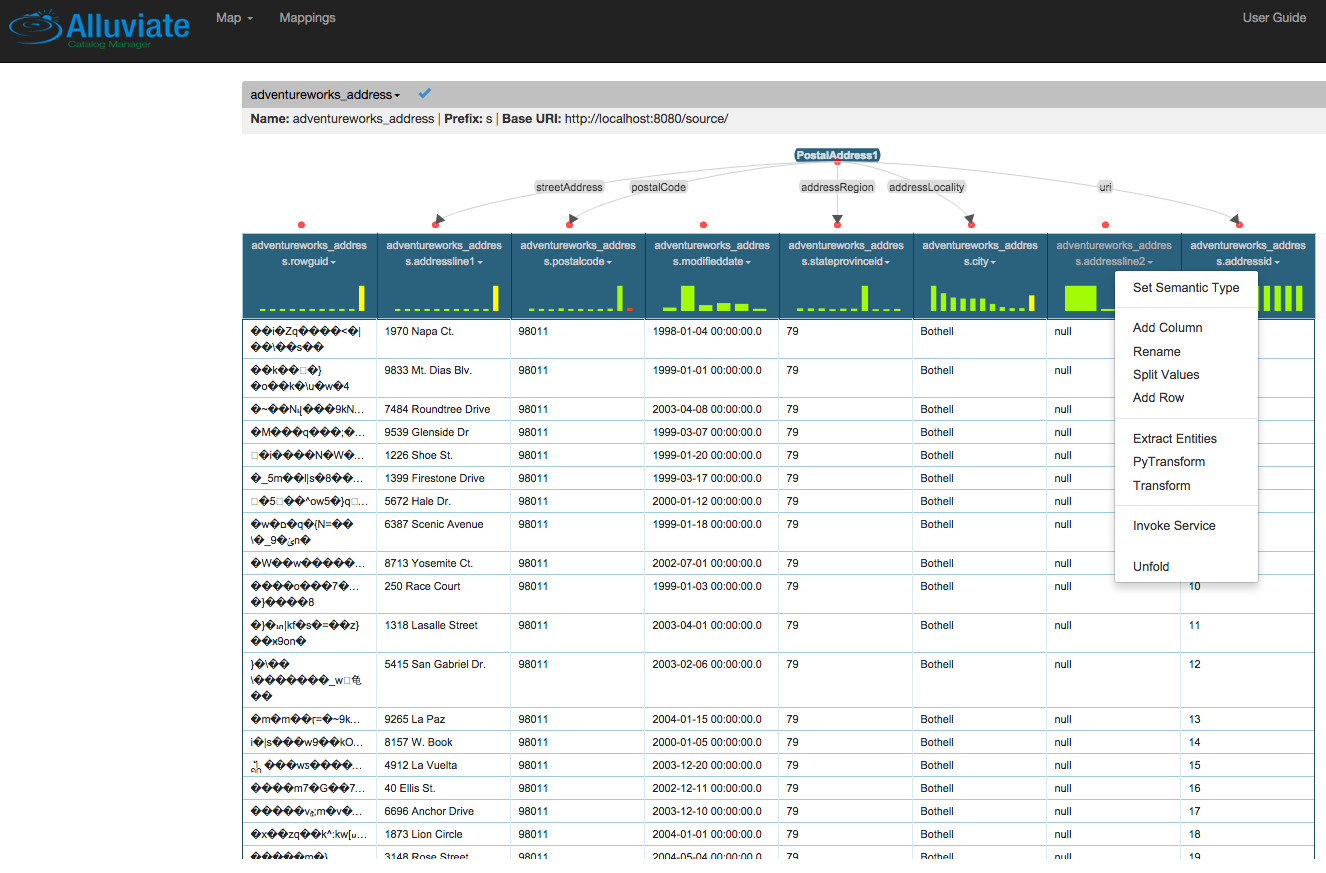Screen dimensions: 1326x873
Task: Click the cell '9265 La Paz'
Action: pyautogui.click(x=444, y=719)
